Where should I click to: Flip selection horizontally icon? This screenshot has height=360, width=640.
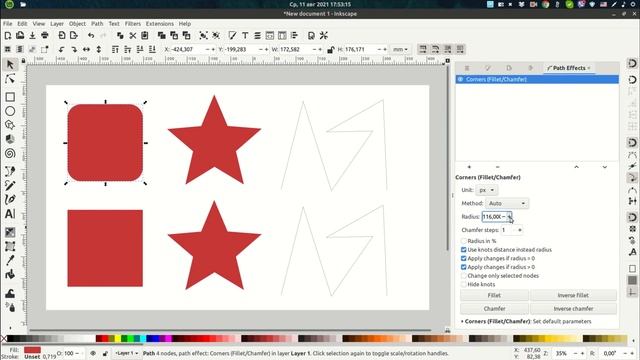pos(87,49)
